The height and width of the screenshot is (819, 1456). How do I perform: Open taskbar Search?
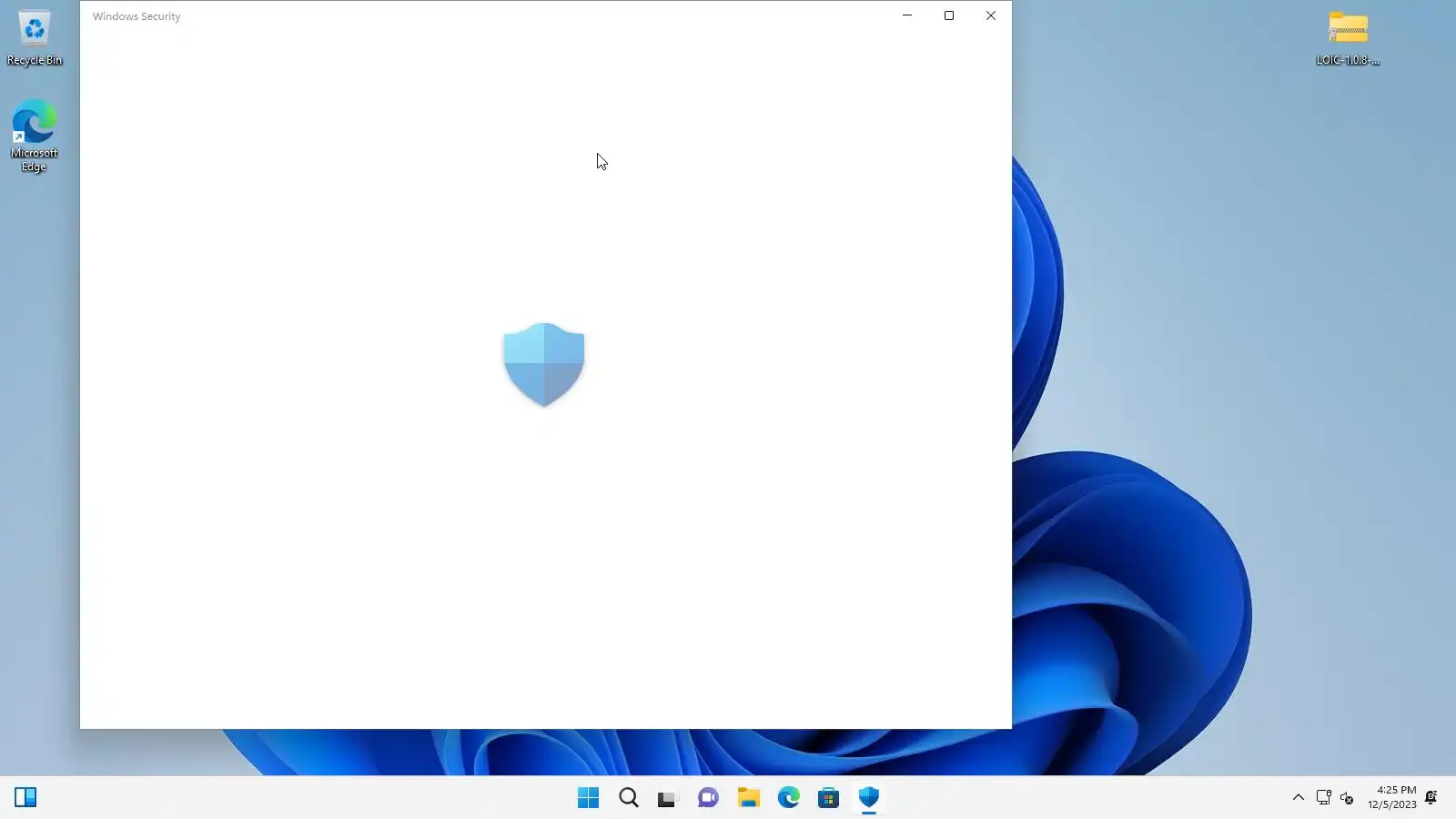point(629,798)
